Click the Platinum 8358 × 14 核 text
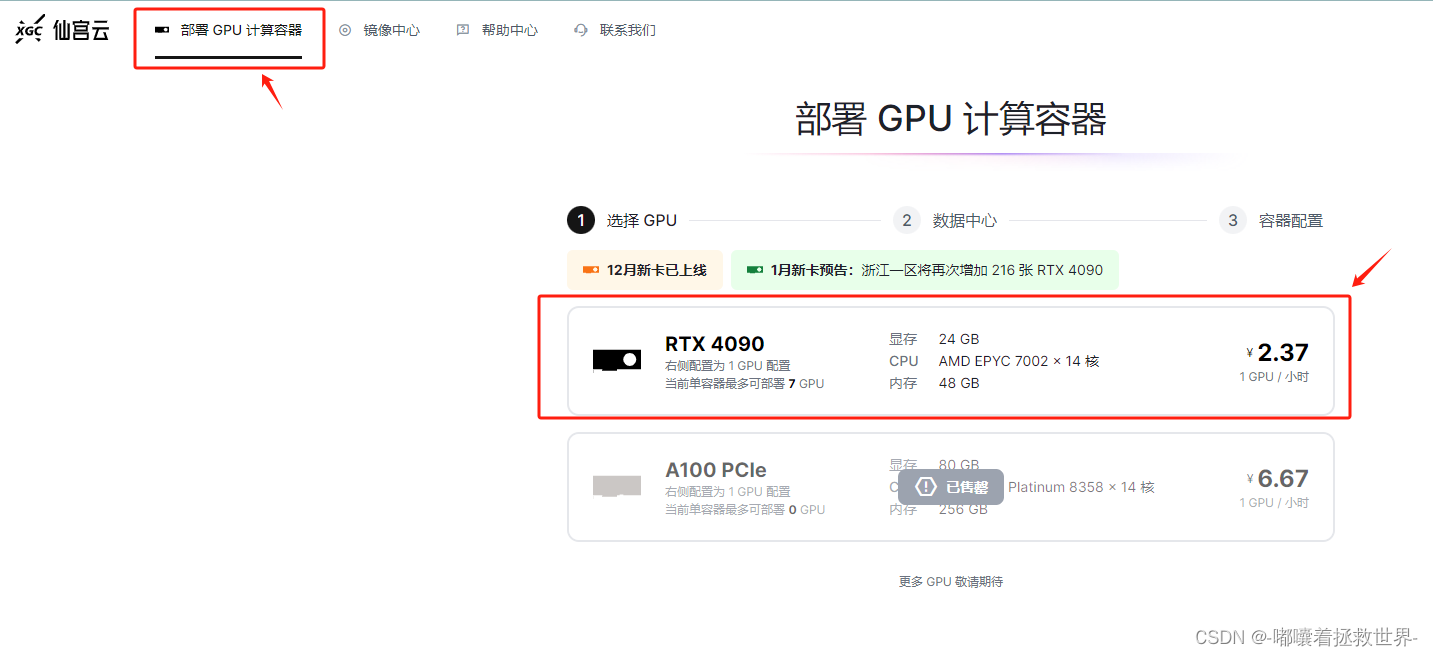The height and width of the screenshot is (656, 1433). (x=1081, y=487)
